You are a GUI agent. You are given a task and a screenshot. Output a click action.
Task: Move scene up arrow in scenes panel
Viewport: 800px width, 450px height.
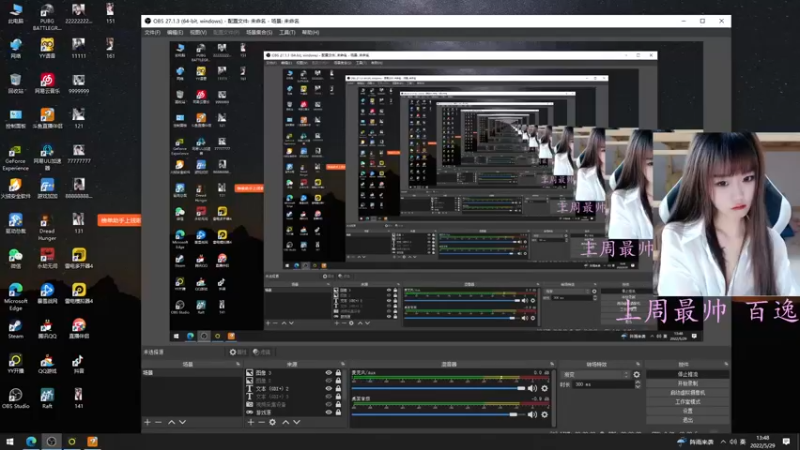(x=171, y=422)
